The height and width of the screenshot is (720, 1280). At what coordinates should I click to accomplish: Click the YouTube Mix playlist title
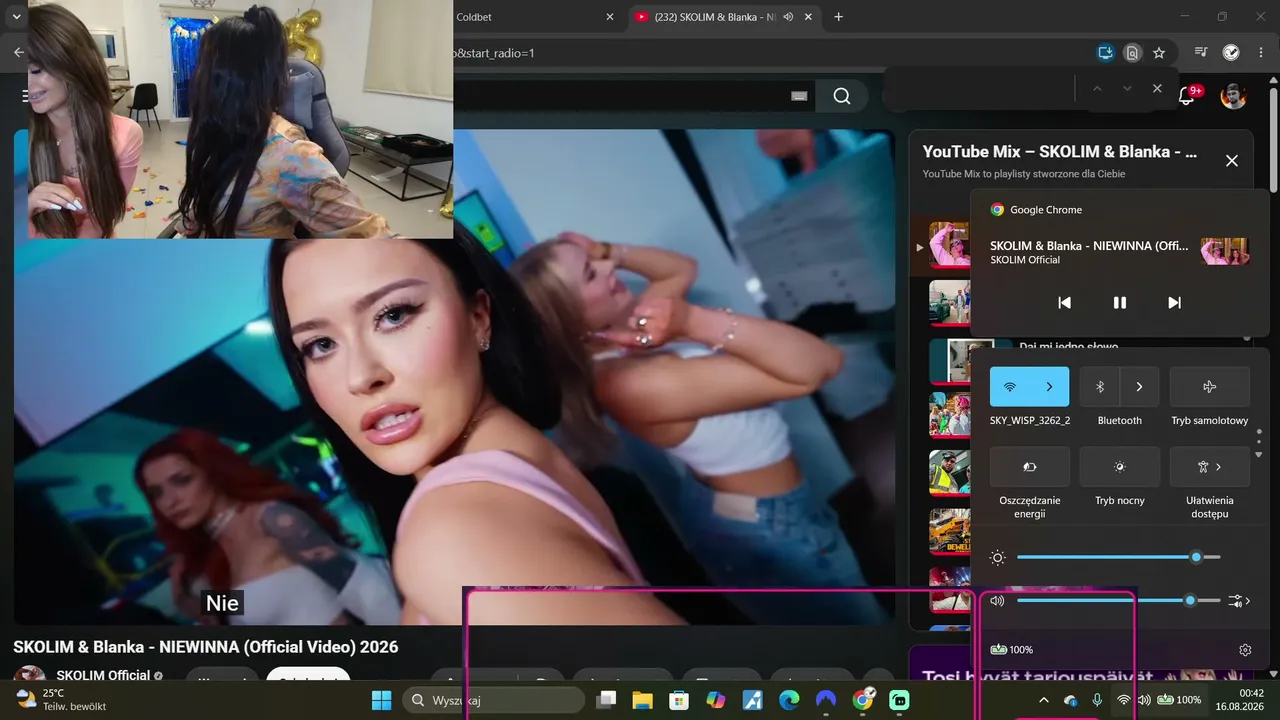(x=1060, y=152)
